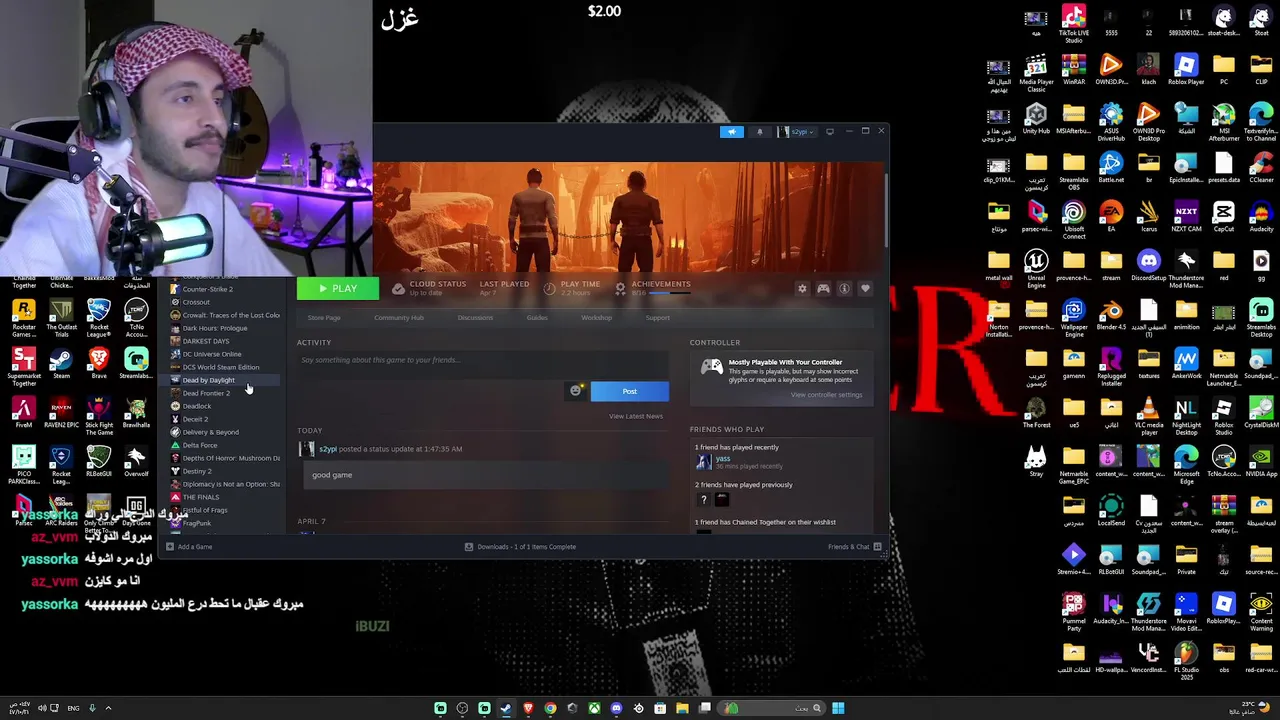Add game to favorites heart icon

[865, 289]
